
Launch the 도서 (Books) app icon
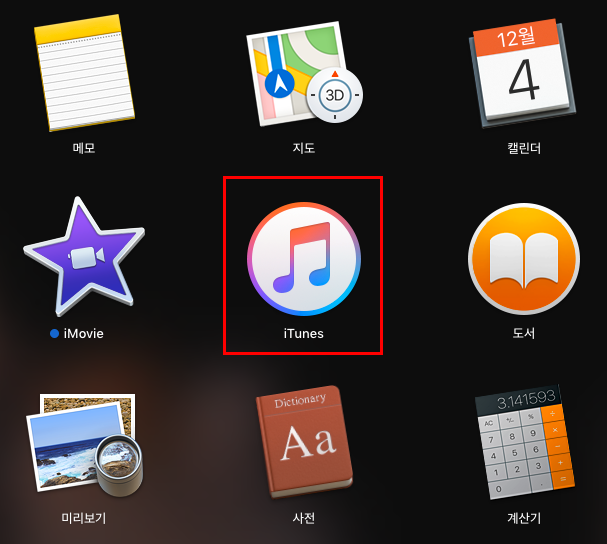tap(524, 259)
